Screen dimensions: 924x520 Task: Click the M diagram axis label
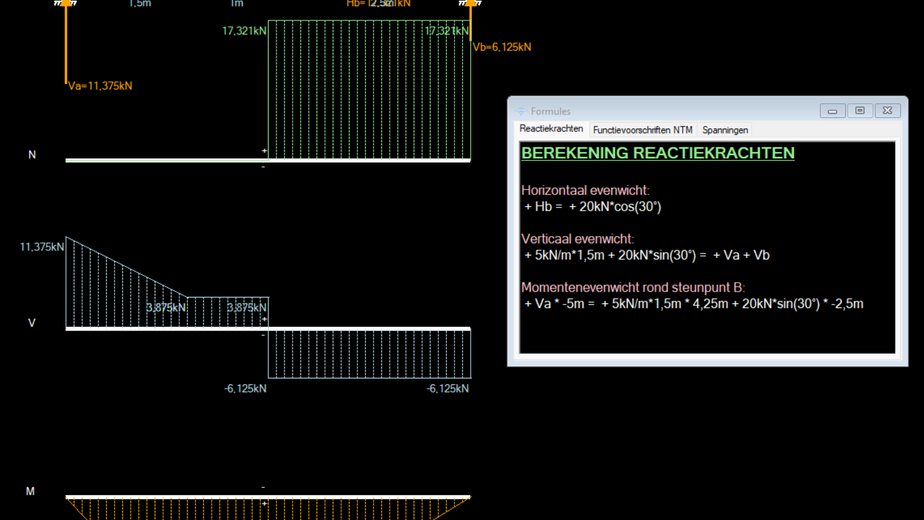(x=30, y=491)
